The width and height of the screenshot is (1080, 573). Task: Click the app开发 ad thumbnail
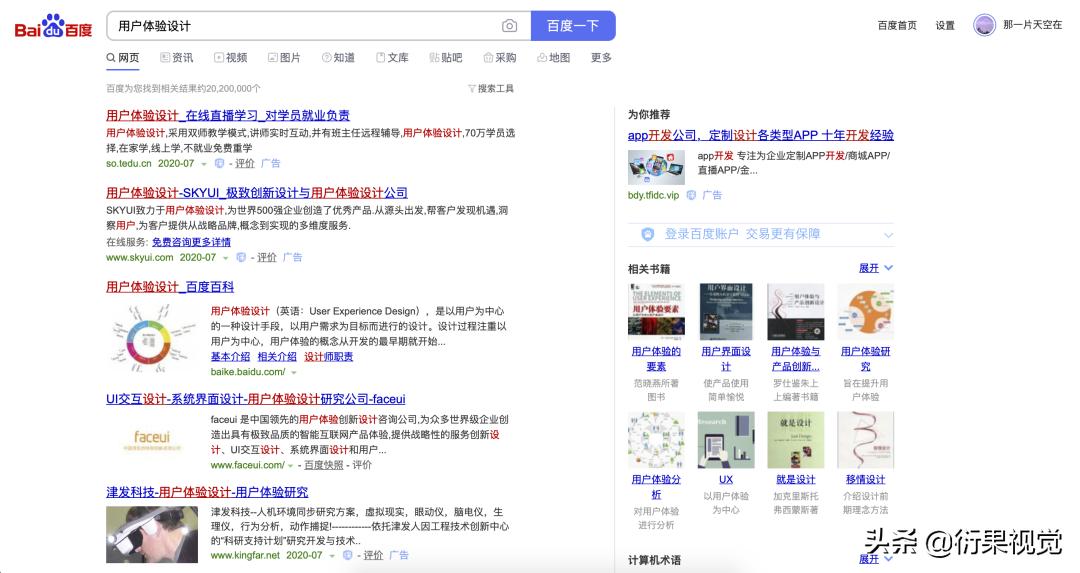tap(656, 167)
